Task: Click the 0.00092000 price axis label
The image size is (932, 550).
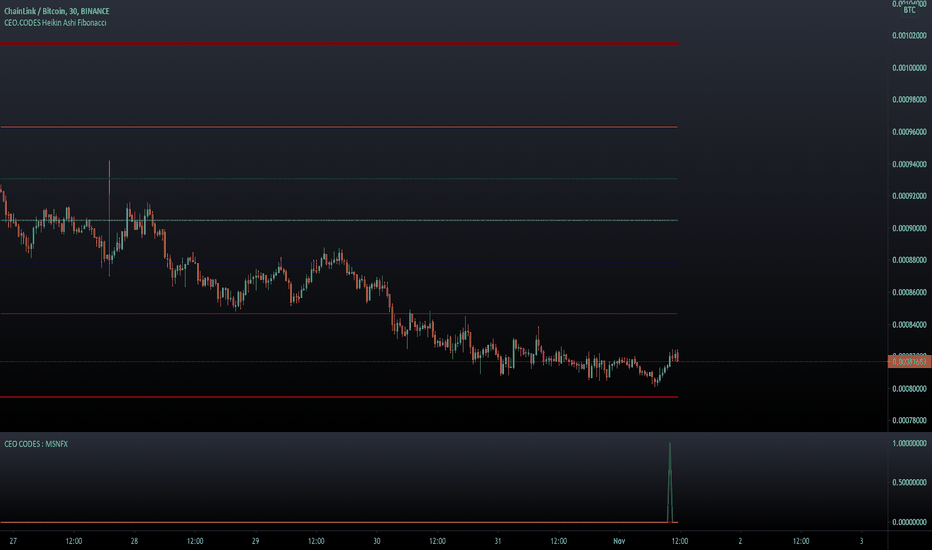Action: pos(909,196)
